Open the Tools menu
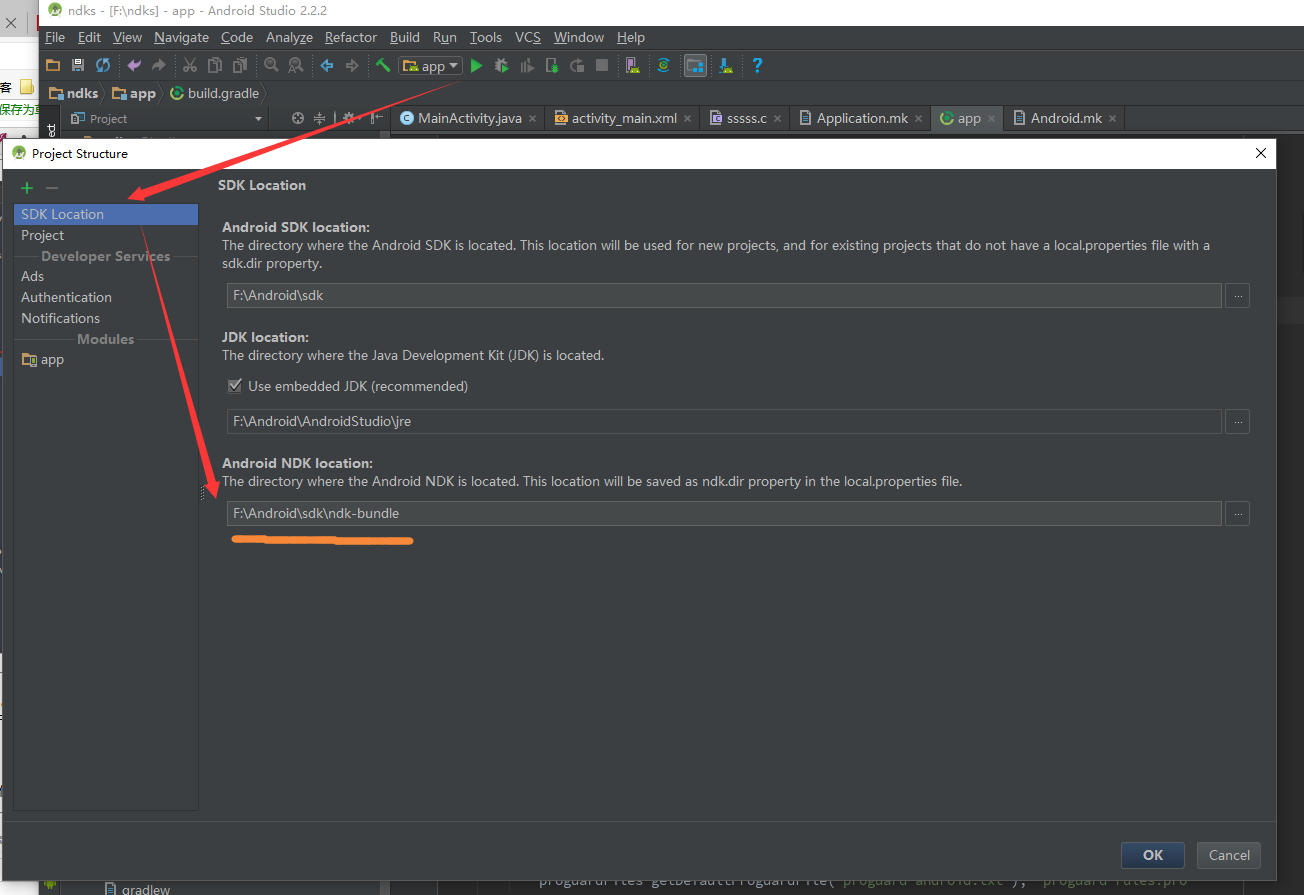The width and height of the screenshot is (1304, 895). pyautogui.click(x=486, y=37)
